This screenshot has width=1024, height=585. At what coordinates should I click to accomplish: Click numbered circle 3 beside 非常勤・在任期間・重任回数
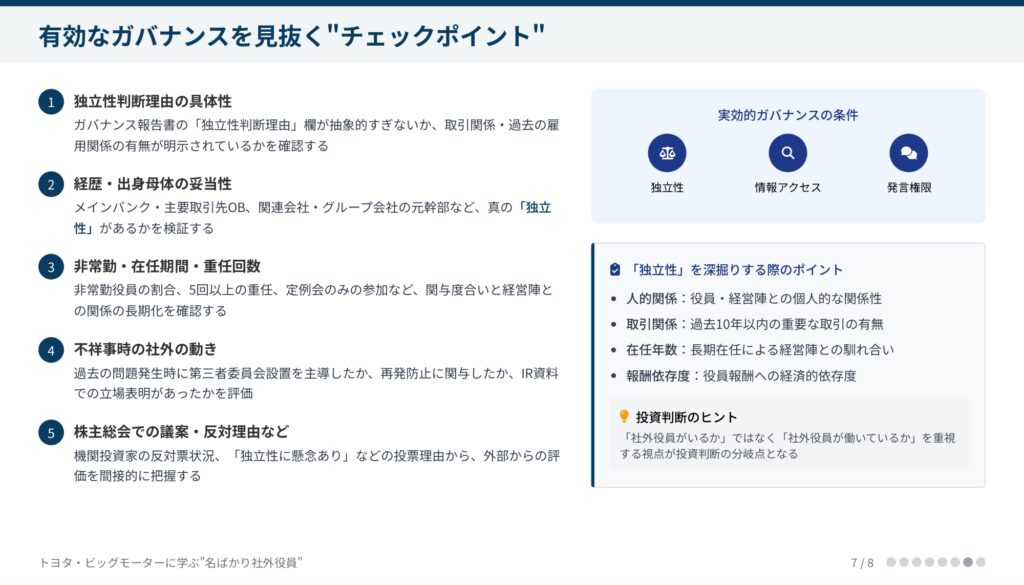coord(51,267)
